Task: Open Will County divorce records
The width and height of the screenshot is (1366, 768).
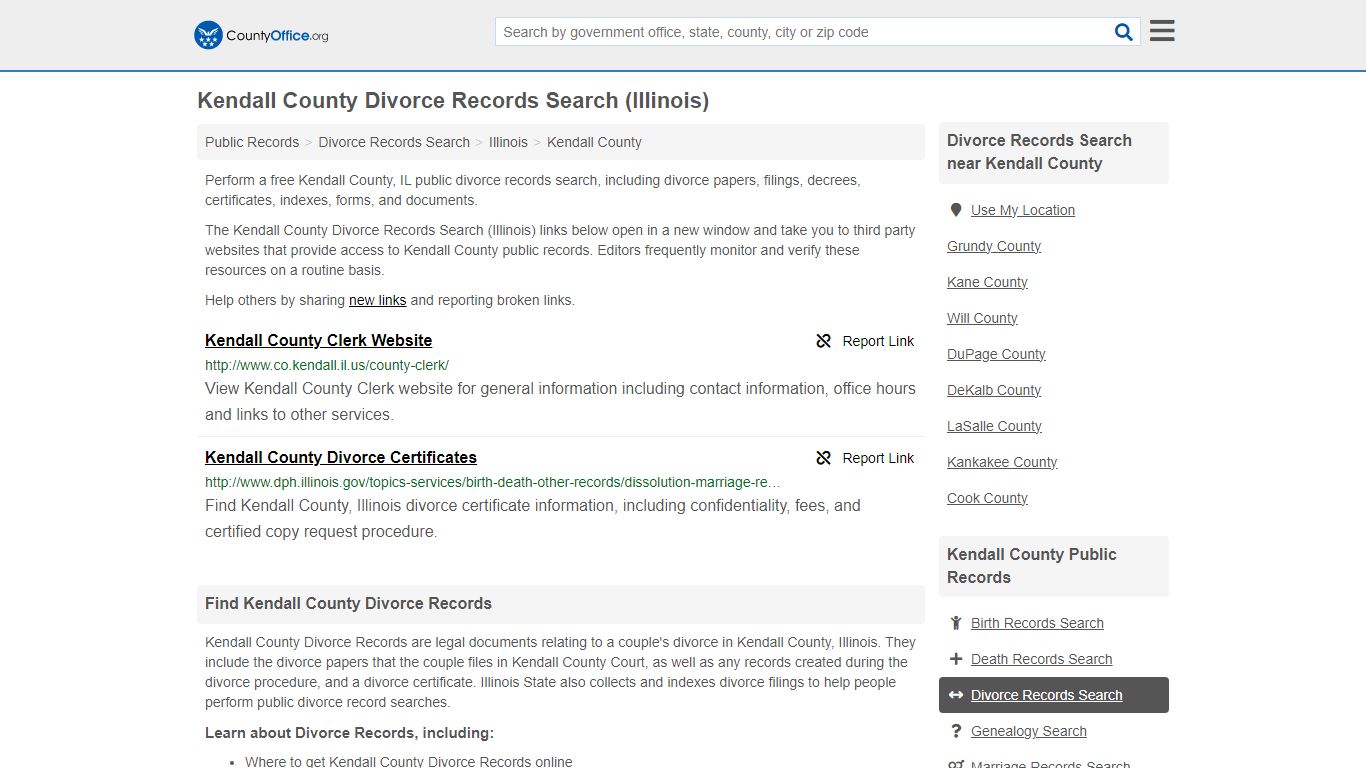Action: click(x=982, y=318)
